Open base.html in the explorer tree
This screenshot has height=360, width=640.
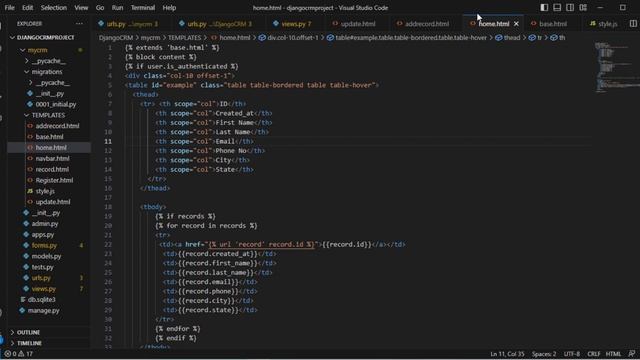49,137
